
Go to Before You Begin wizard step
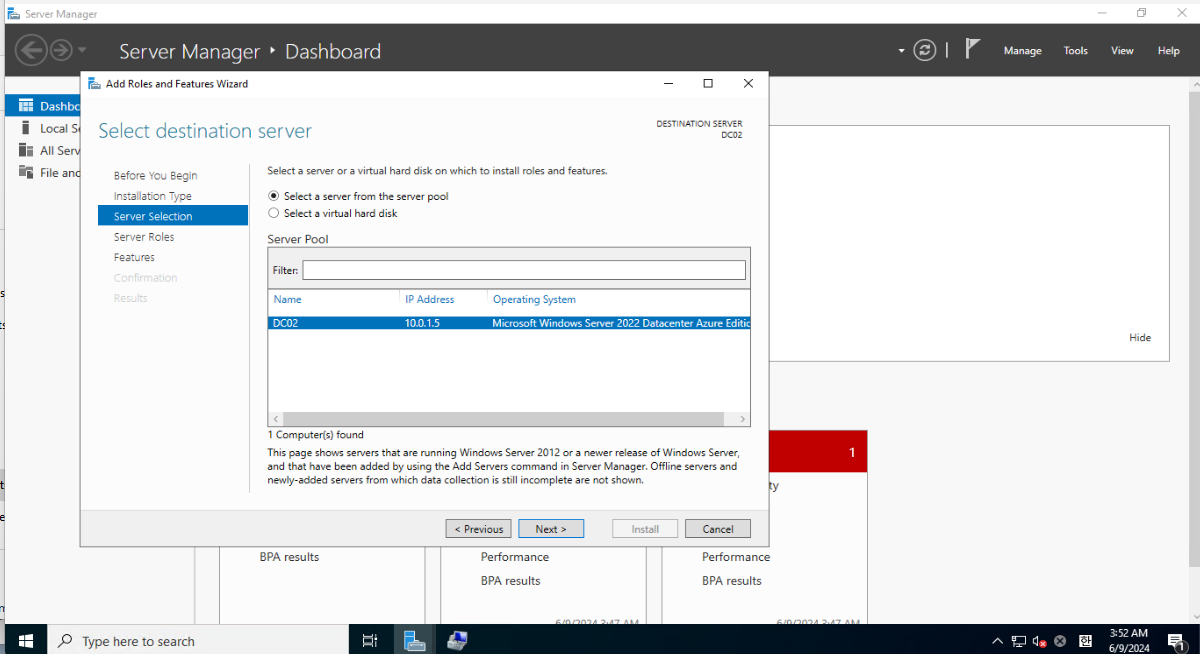coord(155,175)
